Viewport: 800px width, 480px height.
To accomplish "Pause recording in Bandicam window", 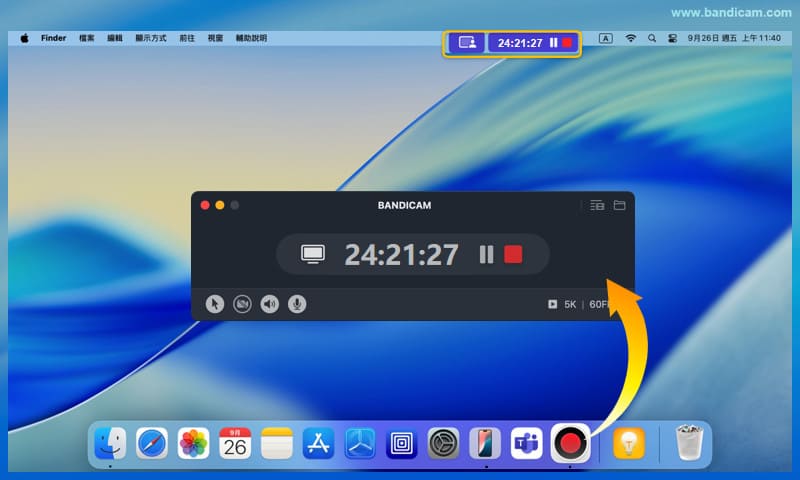I will (x=486, y=254).
